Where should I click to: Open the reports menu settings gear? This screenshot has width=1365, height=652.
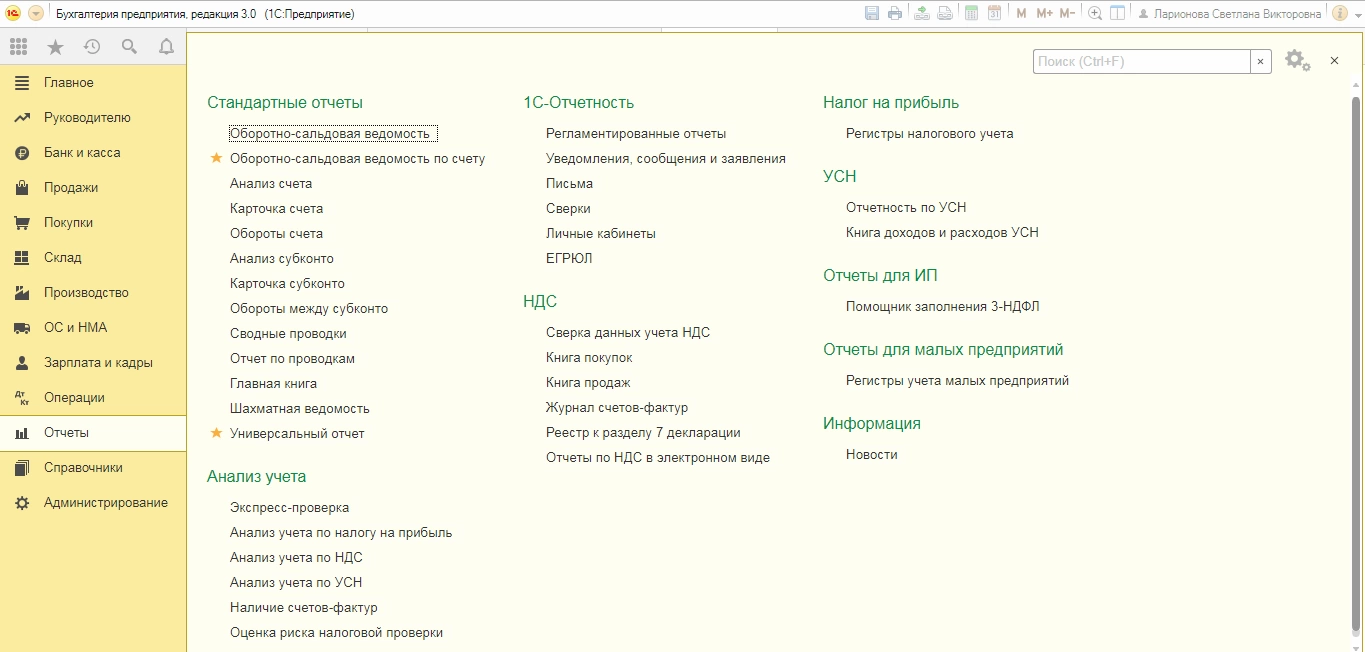1297,61
